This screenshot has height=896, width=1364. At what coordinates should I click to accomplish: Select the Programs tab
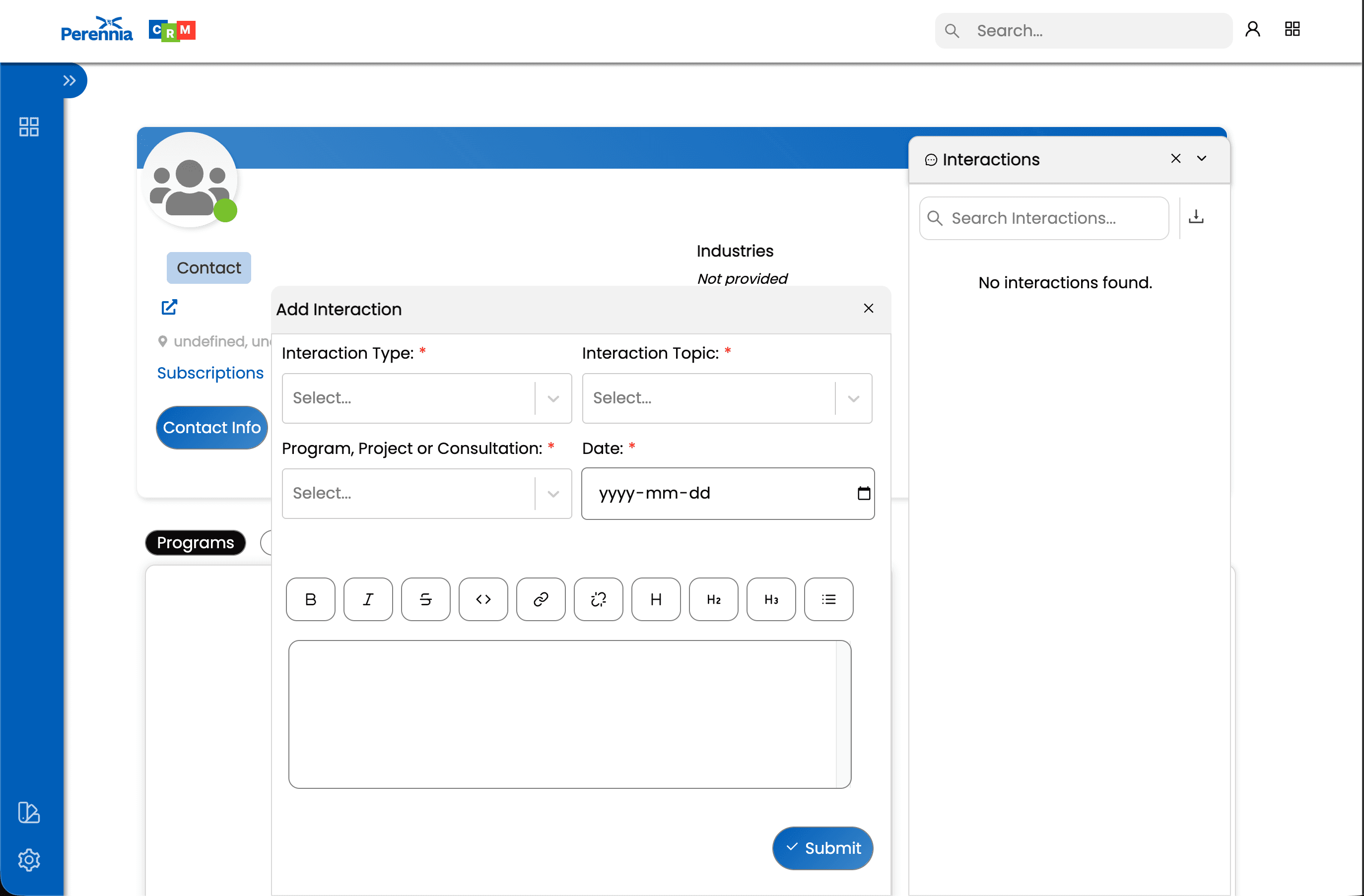click(196, 543)
